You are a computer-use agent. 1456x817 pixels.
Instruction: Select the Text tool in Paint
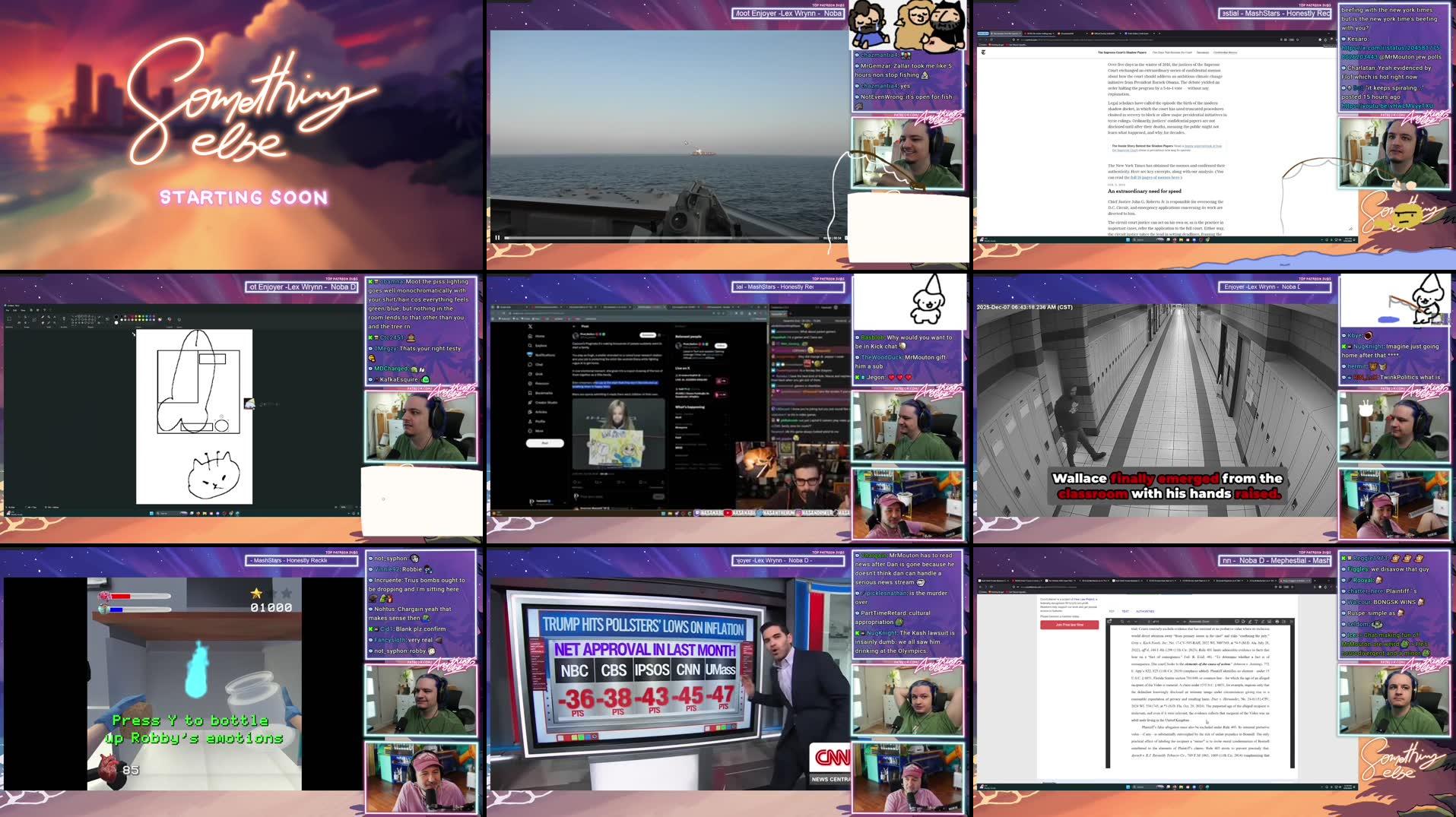pos(55,317)
